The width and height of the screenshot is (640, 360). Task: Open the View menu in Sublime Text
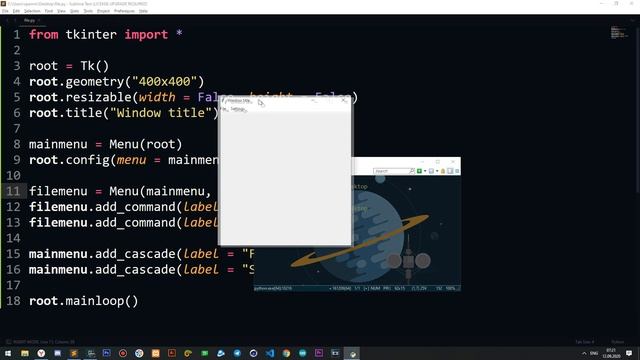62,11
